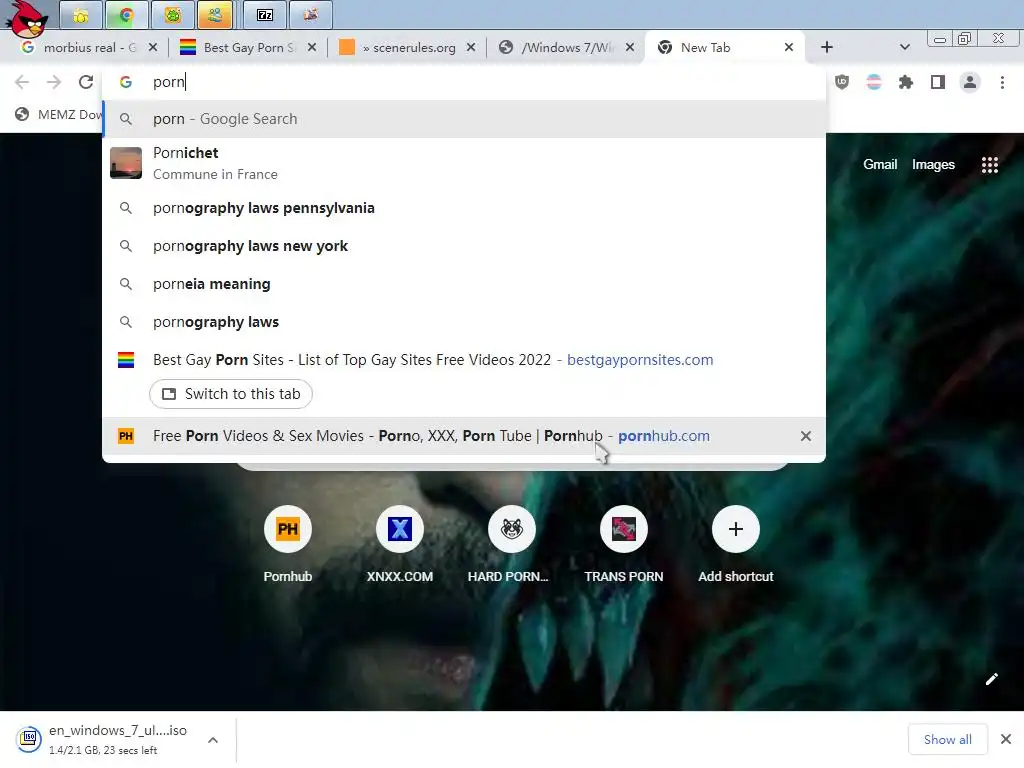Expand the ISO download options arrow
The width and height of the screenshot is (1024, 768).
click(213, 740)
